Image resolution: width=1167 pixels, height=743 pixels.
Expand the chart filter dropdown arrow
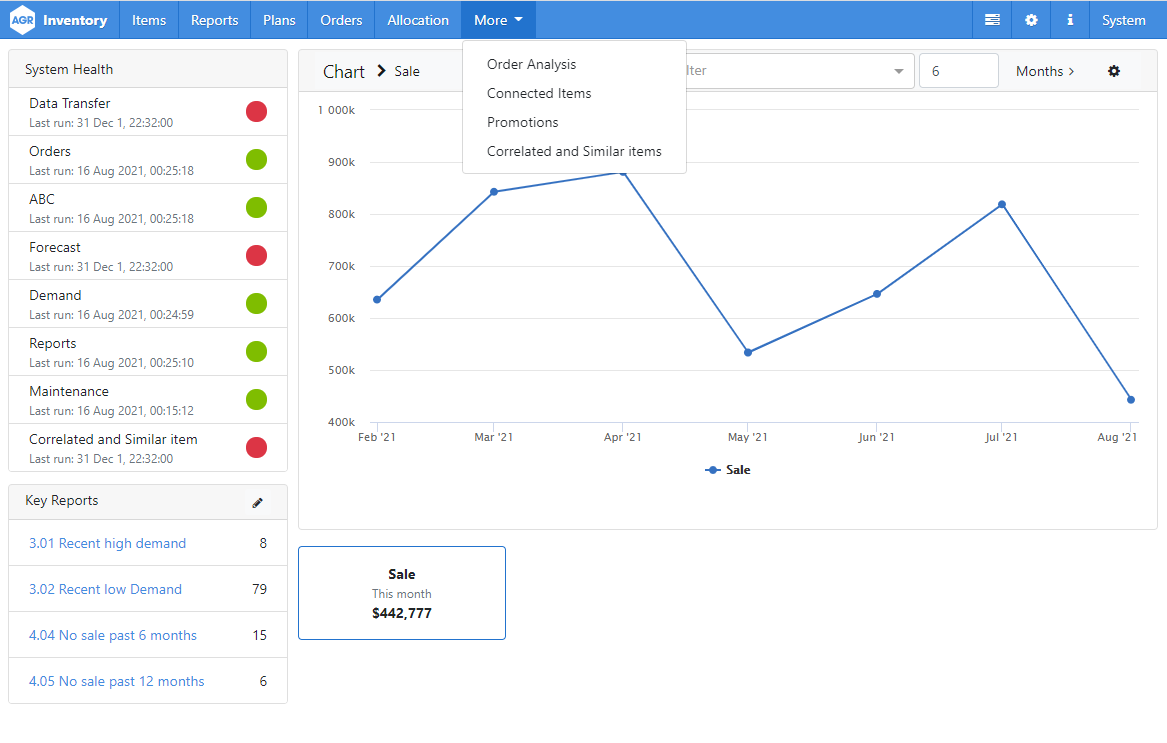[898, 71]
